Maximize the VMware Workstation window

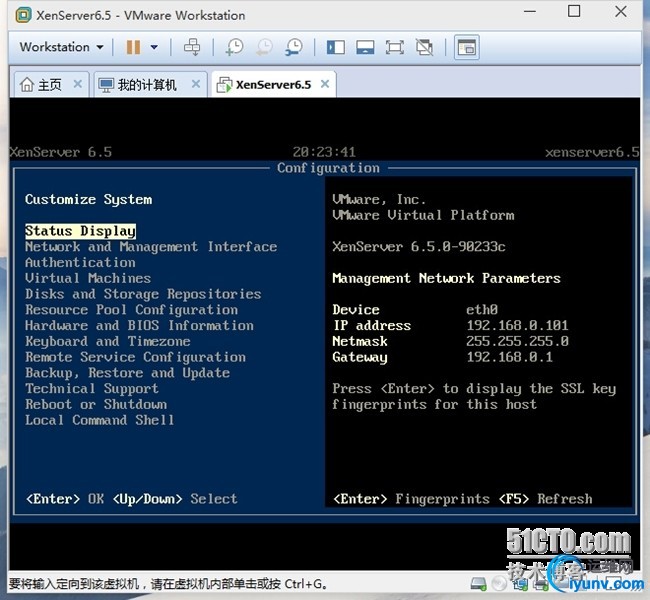(574, 11)
